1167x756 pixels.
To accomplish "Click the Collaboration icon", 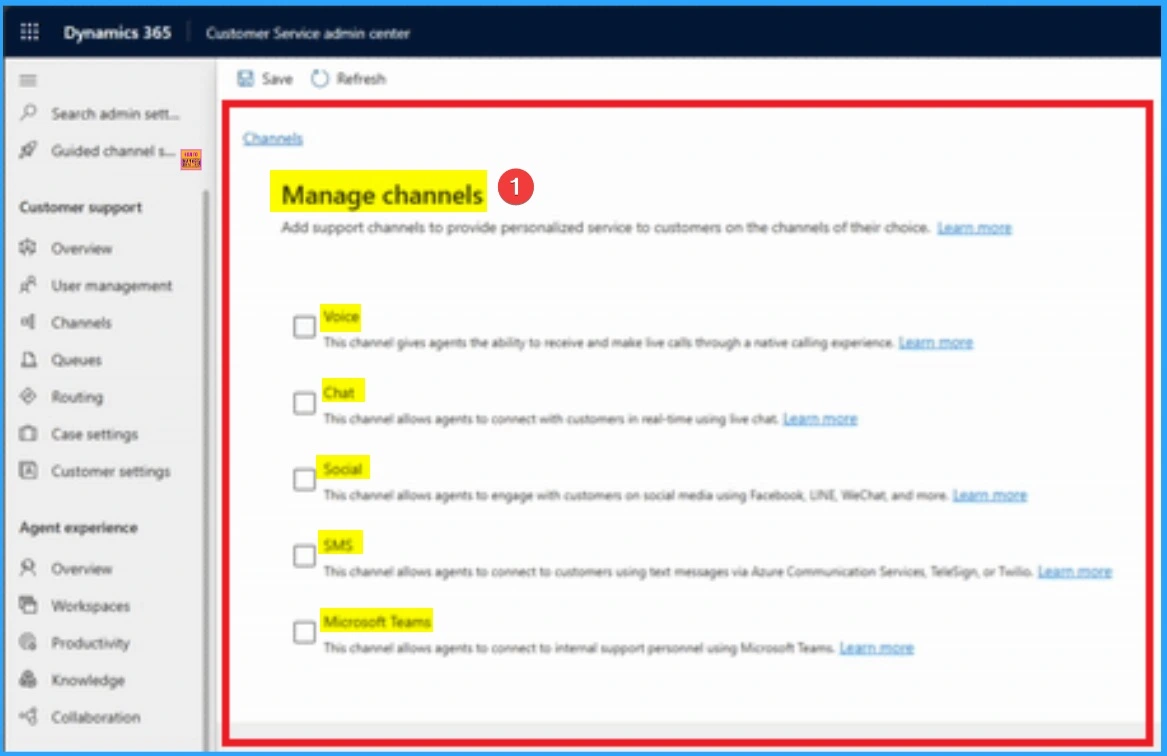I will tap(28, 717).
